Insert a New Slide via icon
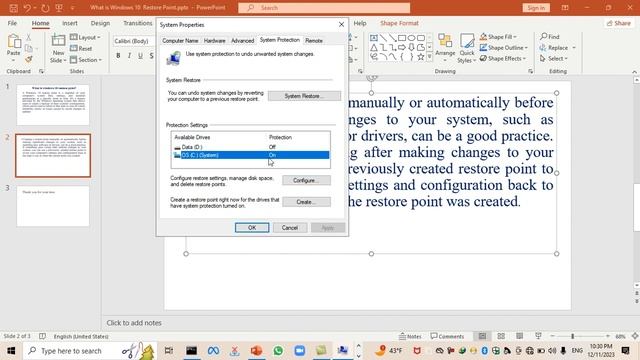 58,40
